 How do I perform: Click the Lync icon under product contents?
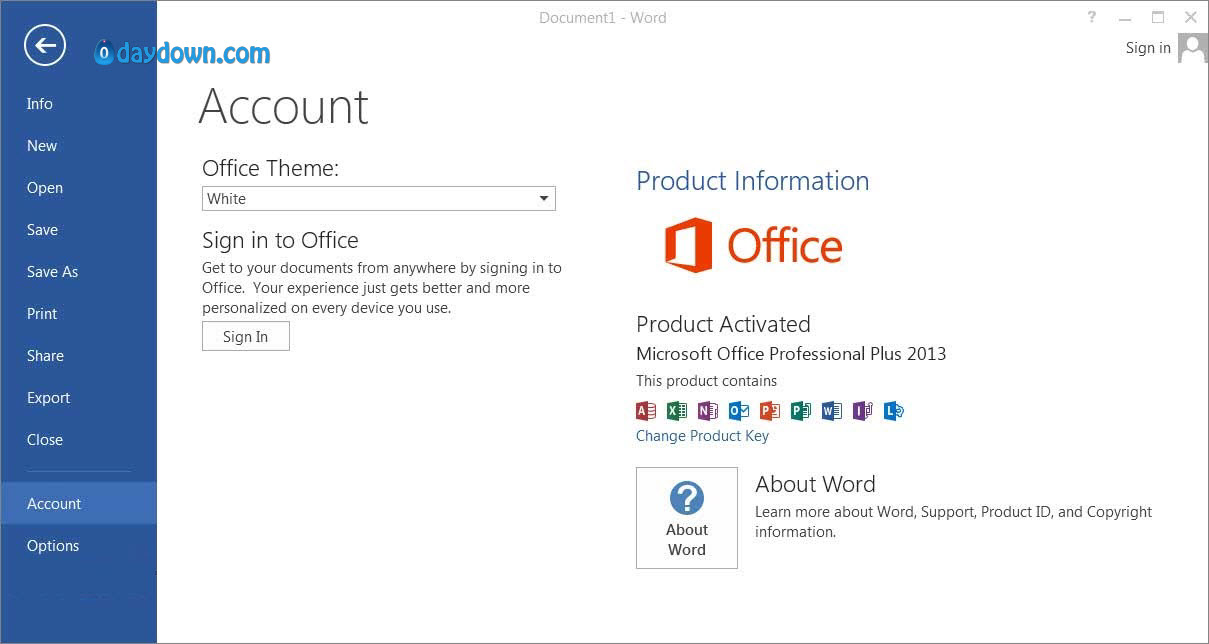(894, 410)
